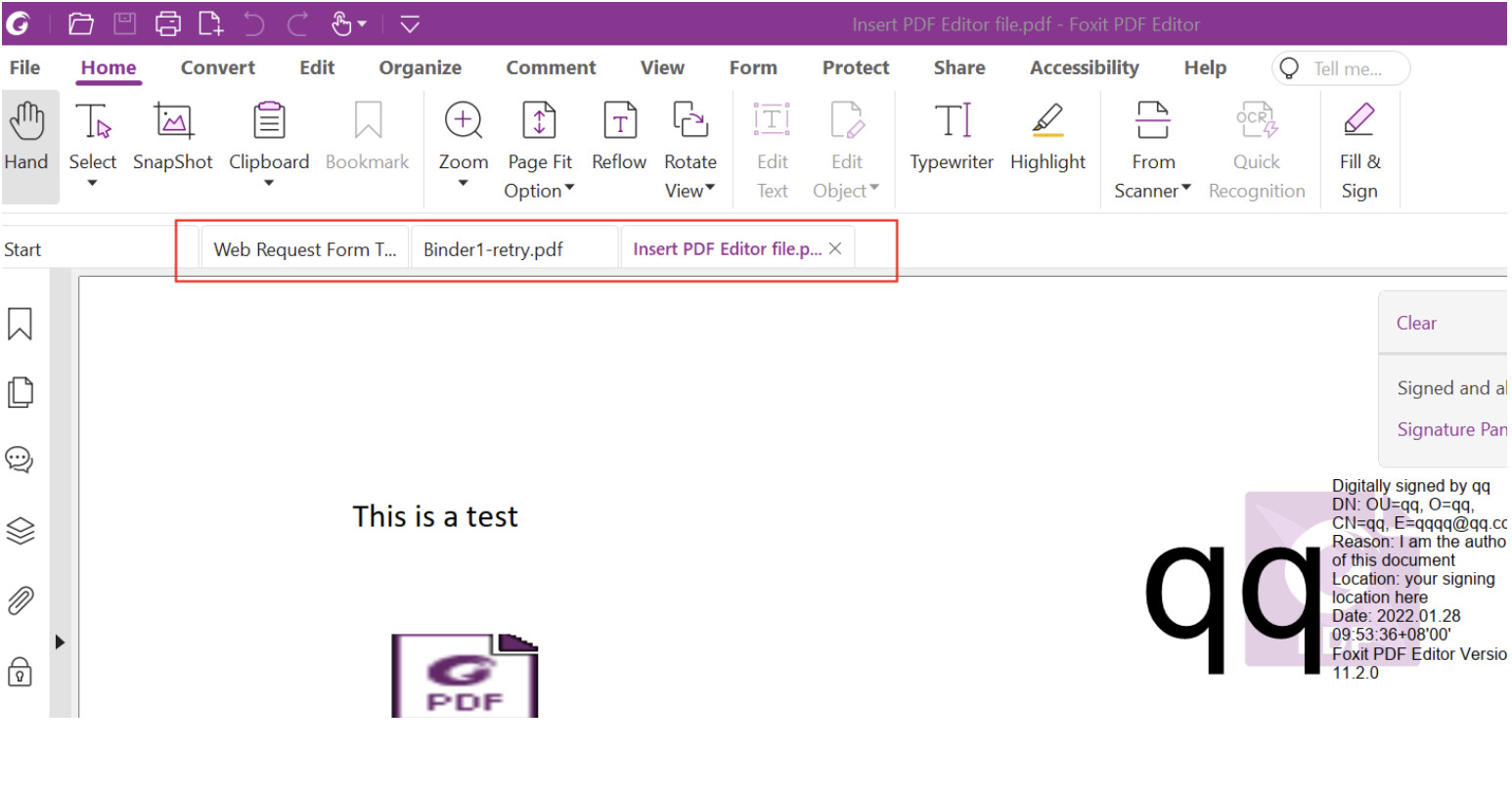Open Comments panel in left sidebar
The width and height of the screenshot is (1512, 796).
20,460
